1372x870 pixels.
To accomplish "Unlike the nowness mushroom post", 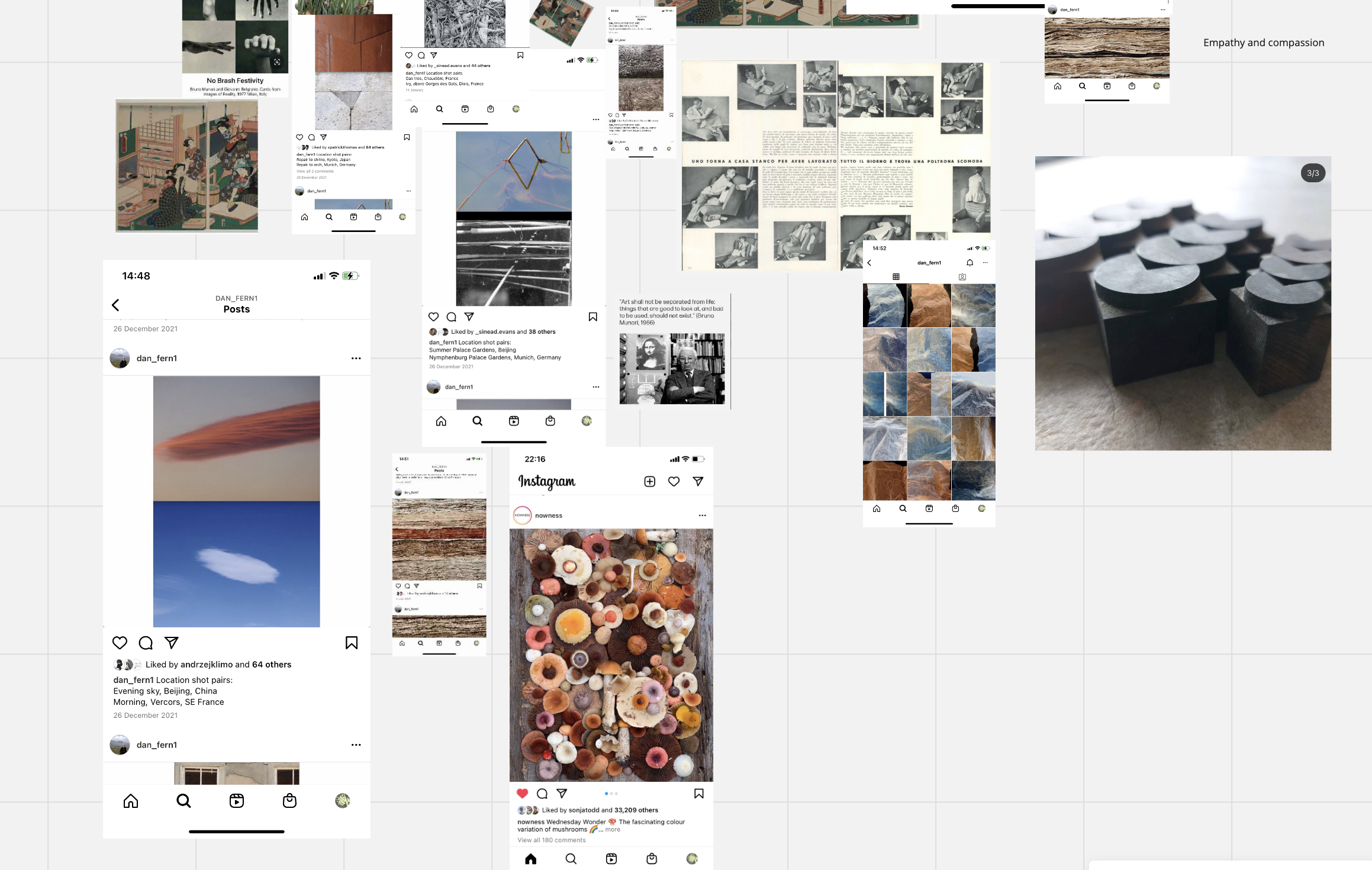I will coord(522,794).
